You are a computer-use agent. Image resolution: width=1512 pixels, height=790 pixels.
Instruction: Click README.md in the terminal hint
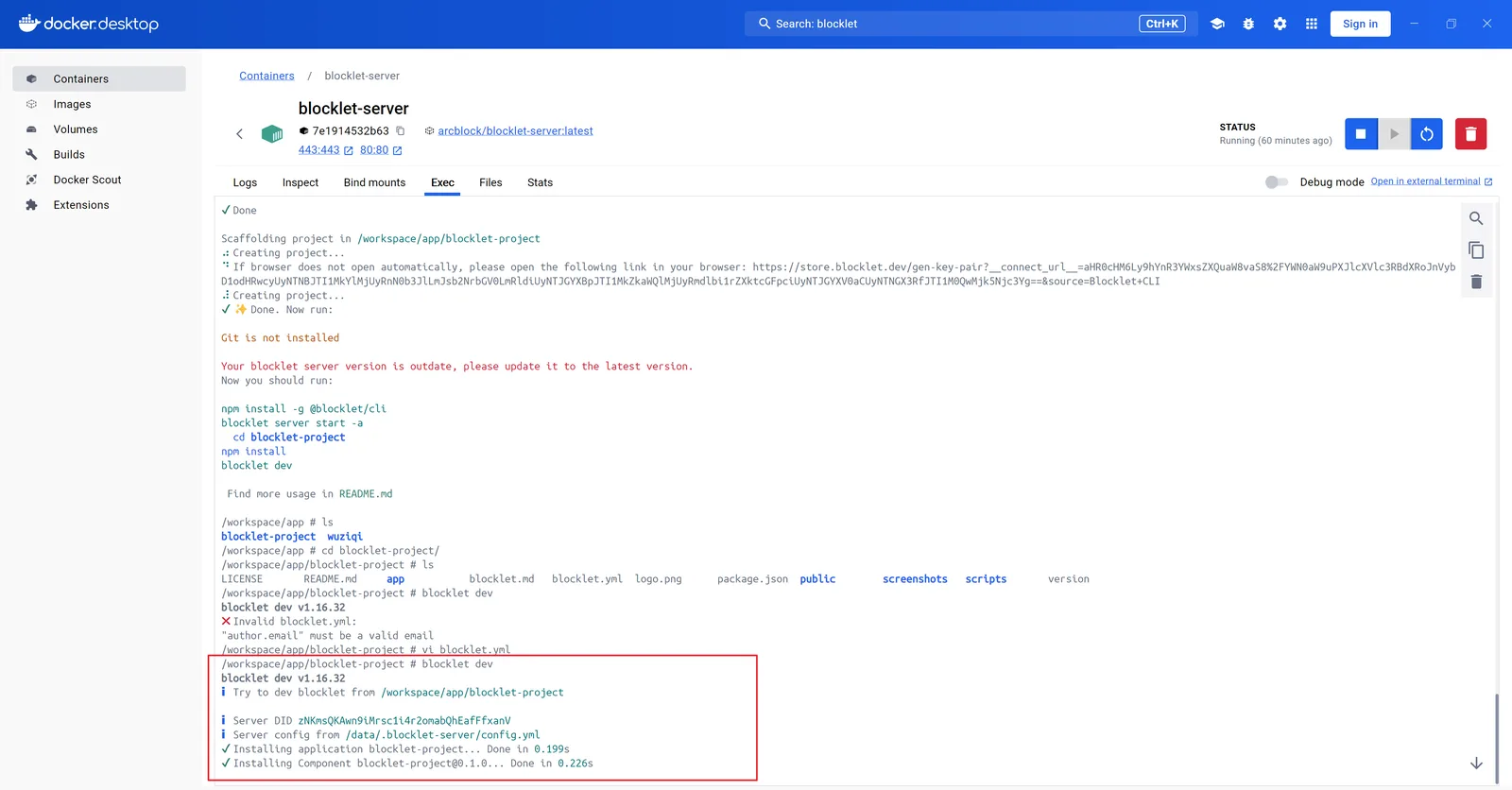[x=366, y=494]
